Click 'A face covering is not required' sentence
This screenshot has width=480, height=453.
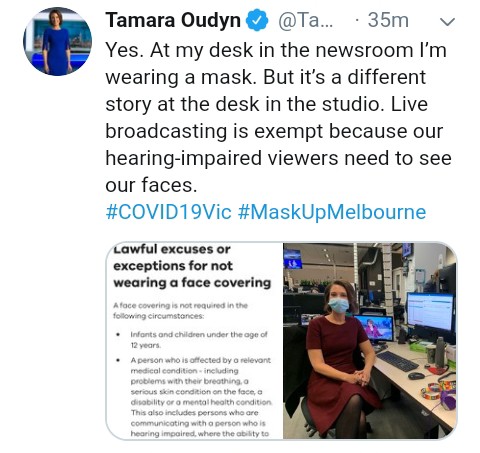point(180,310)
